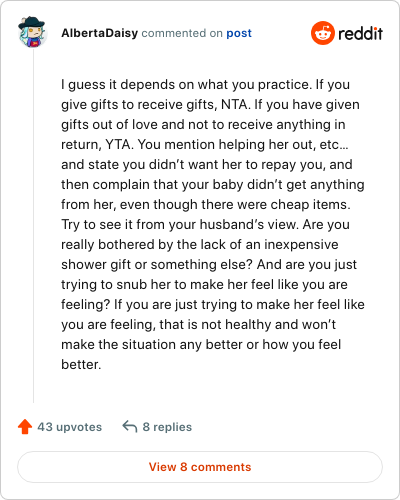Open AlbertaDaisy's avatar image
The width and height of the screenshot is (400, 500).
(32, 32)
